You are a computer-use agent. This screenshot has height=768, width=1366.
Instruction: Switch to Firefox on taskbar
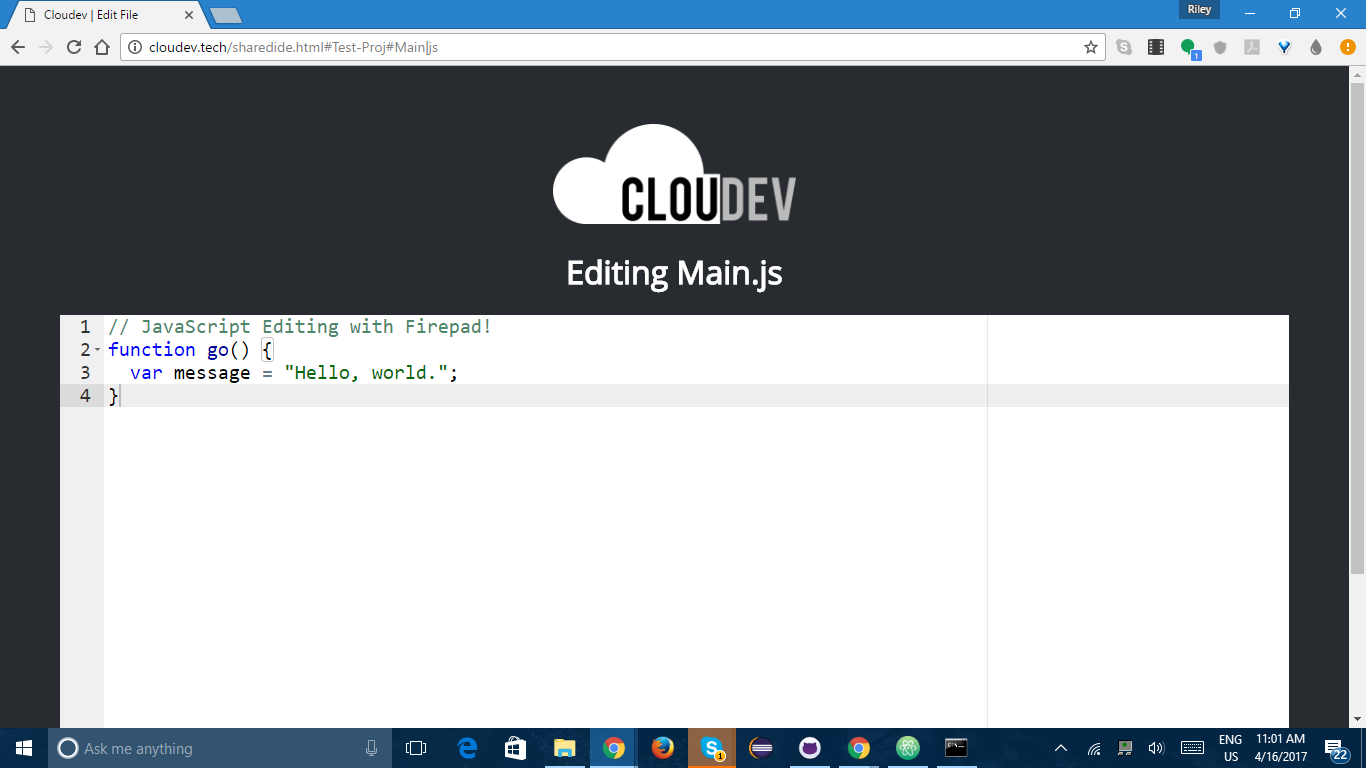coord(663,748)
